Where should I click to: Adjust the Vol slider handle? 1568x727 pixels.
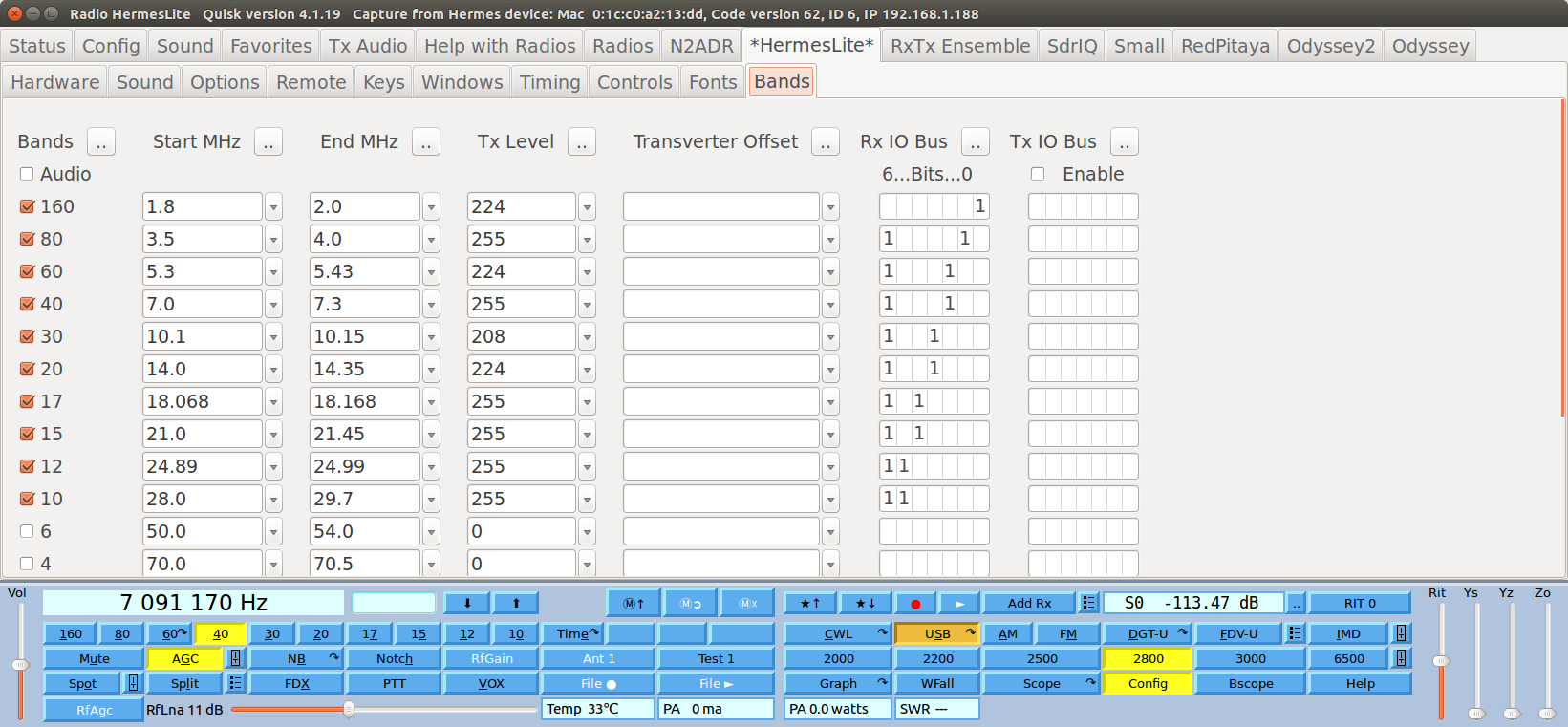pos(20,664)
